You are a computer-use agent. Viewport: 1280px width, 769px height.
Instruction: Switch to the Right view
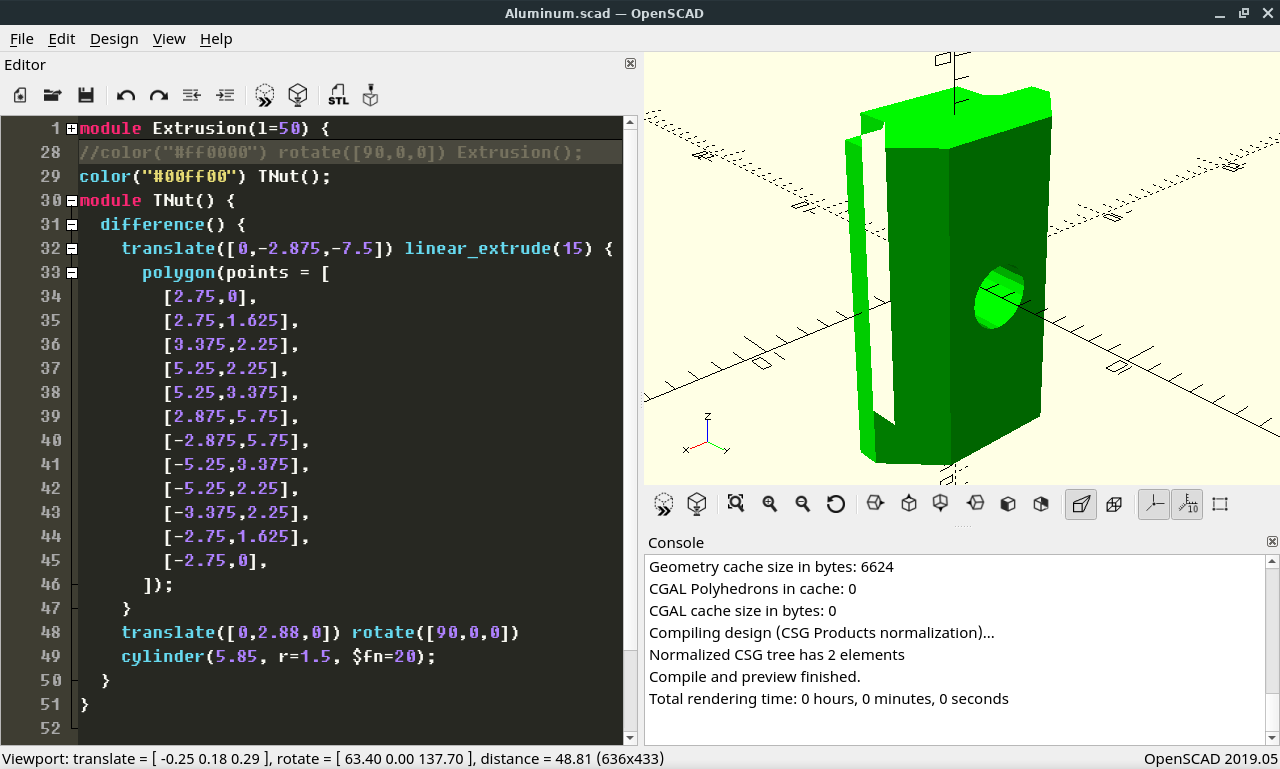tap(875, 504)
